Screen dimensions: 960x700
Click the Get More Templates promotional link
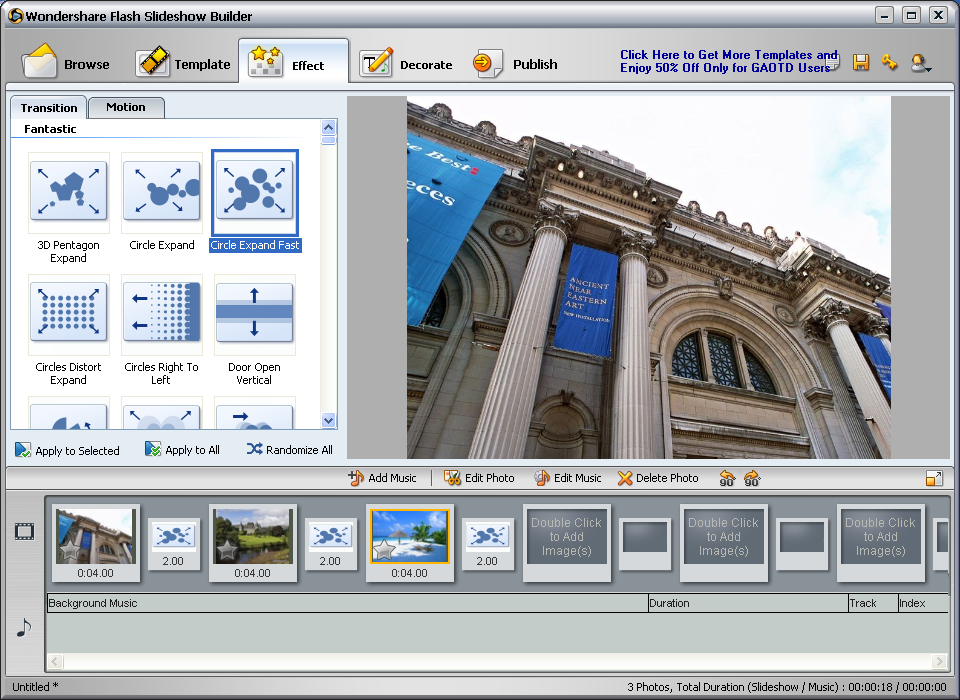[x=726, y=61]
